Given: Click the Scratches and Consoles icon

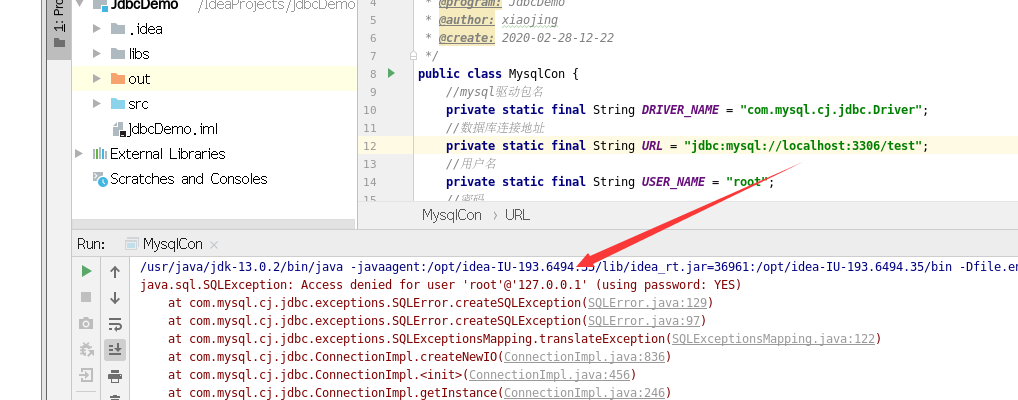Looking at the screenshot, I should (100, 179).
